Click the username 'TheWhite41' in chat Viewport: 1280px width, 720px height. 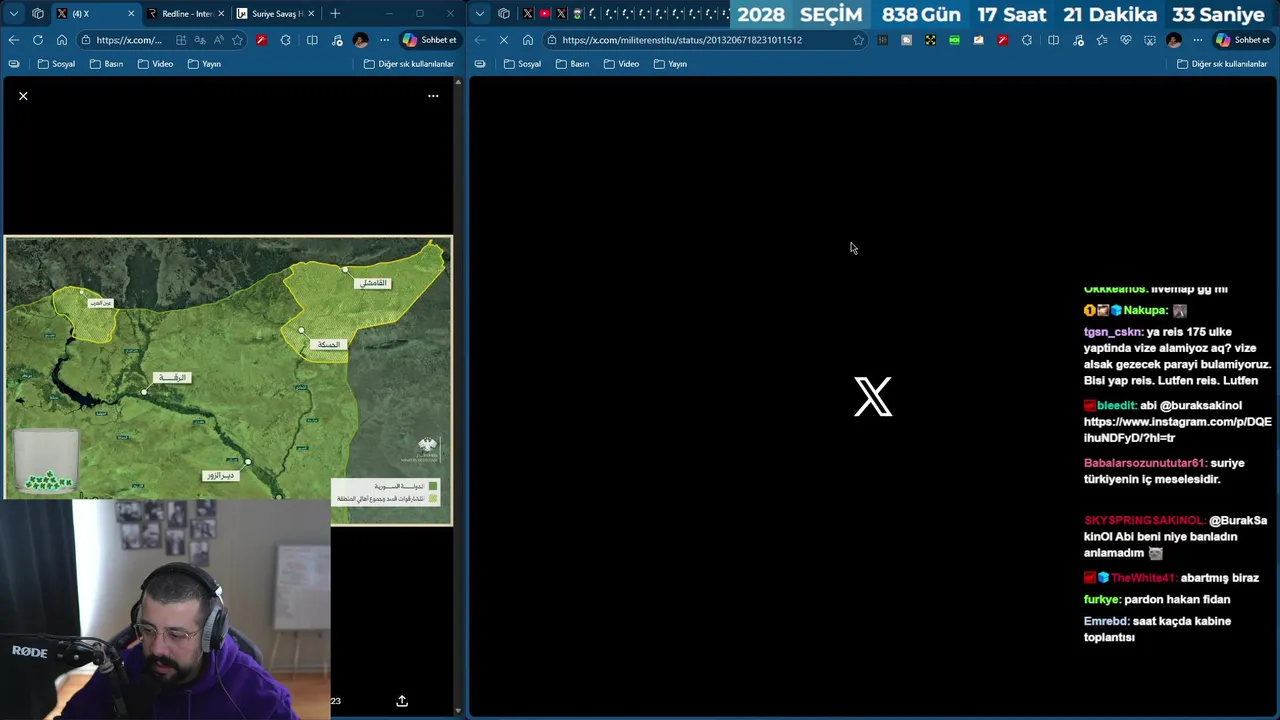point(1143,578)
